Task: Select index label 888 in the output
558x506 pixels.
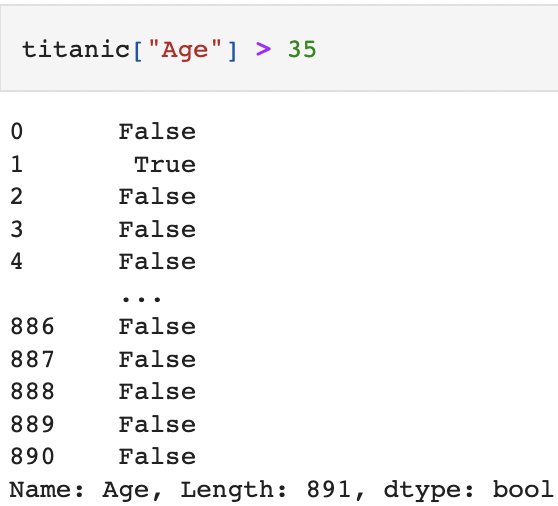Action: point(32,392)
